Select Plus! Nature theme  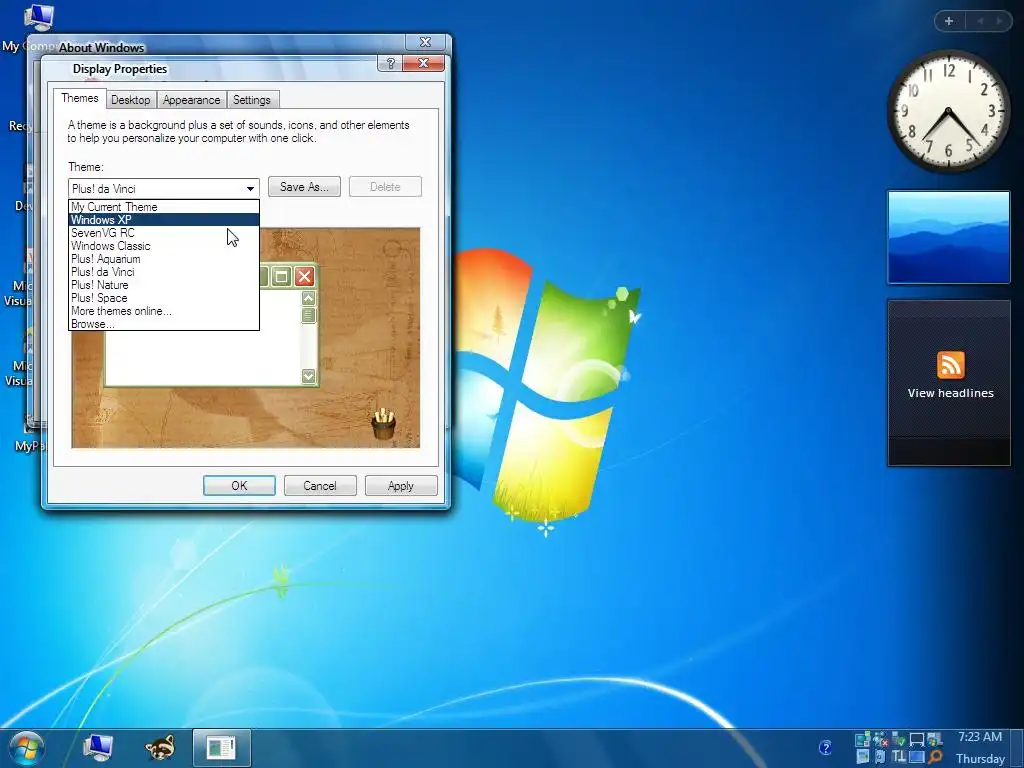tap(164, 285)
